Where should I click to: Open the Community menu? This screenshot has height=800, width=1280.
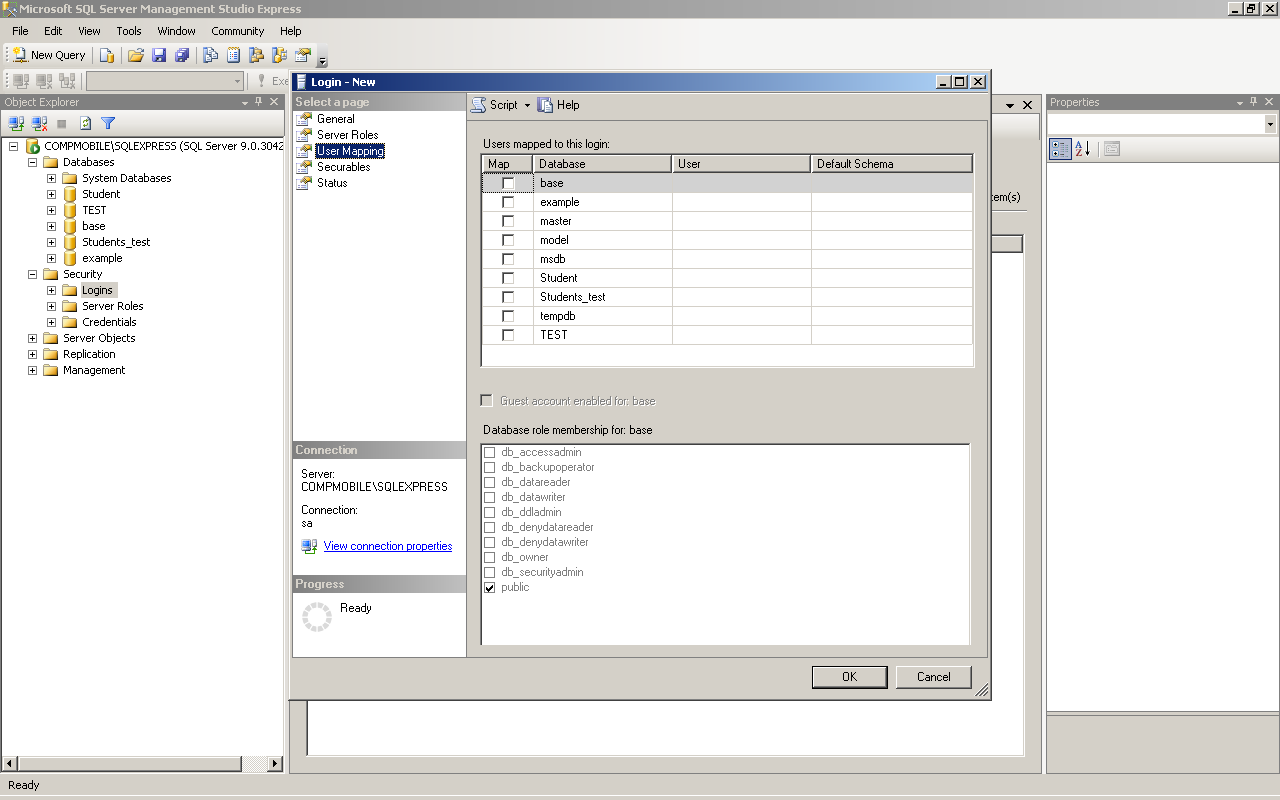click(237, 31)
